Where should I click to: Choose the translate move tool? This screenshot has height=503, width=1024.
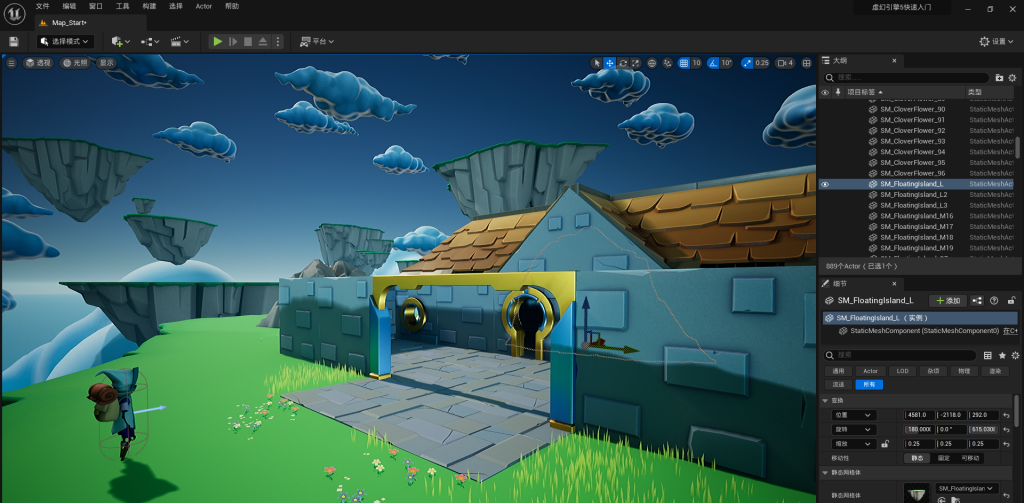click(x=609, y=63)
